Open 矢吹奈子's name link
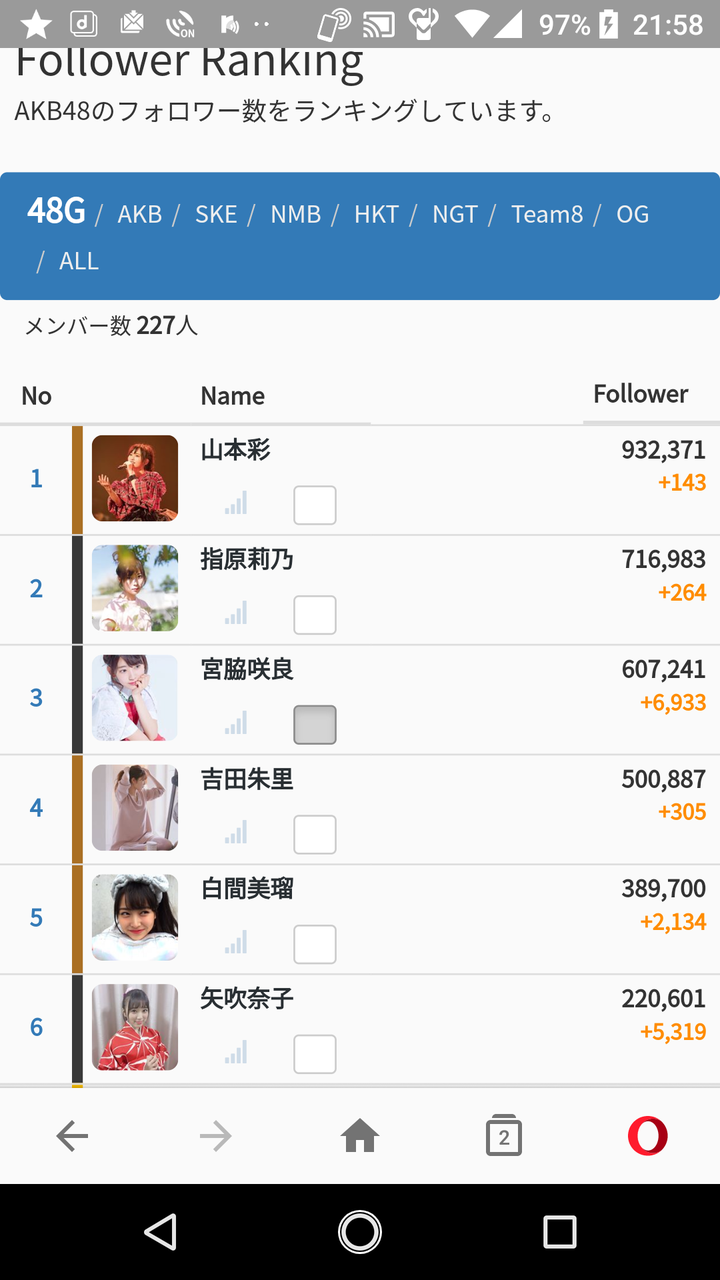The height and width of the screenshot is (1280, 720). coord(247,998)
